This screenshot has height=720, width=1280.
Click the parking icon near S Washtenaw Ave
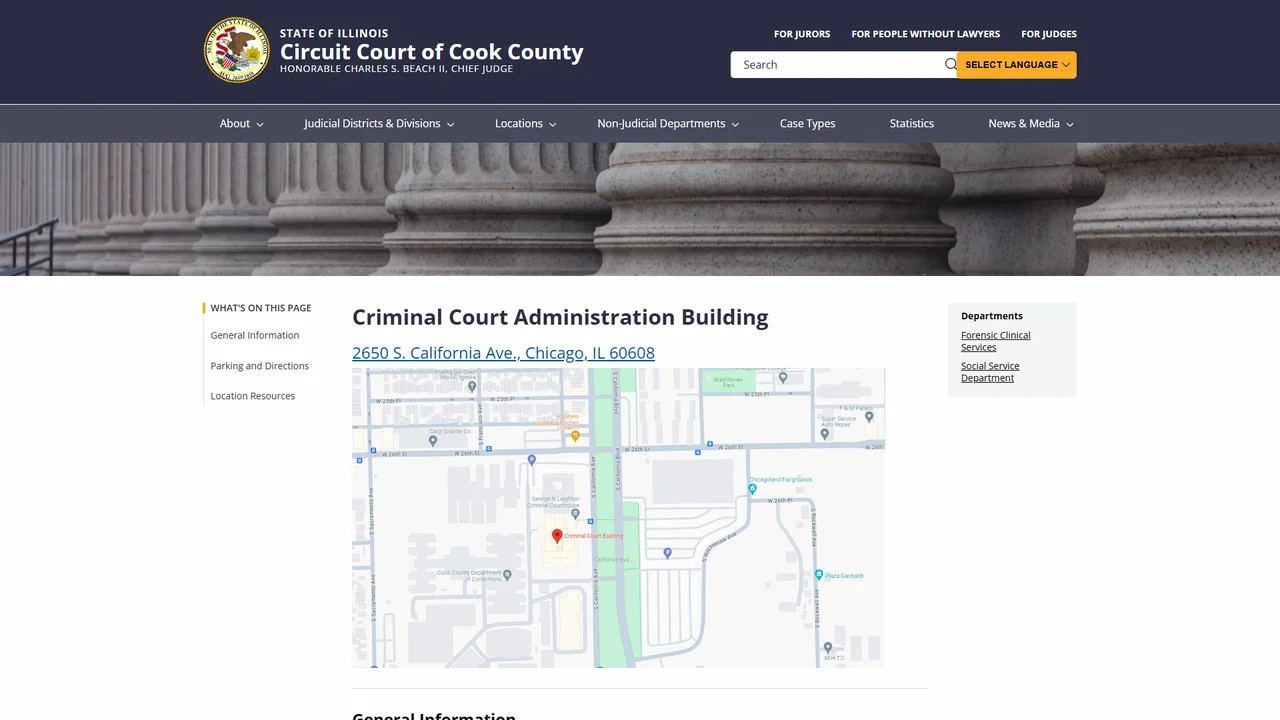667,552
